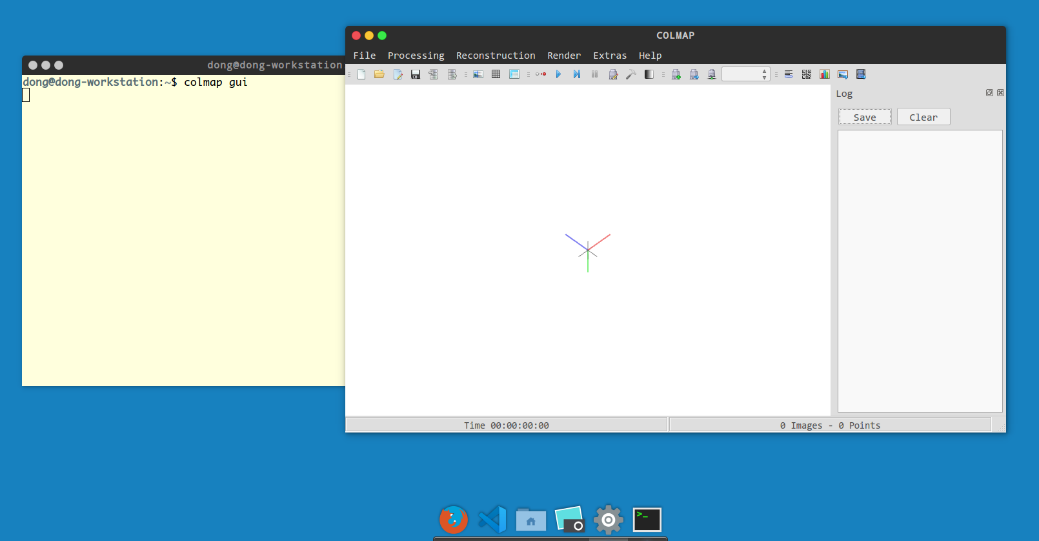
Task: Click the coordinate axes in 3D viewport
Action: coord(588,252)
